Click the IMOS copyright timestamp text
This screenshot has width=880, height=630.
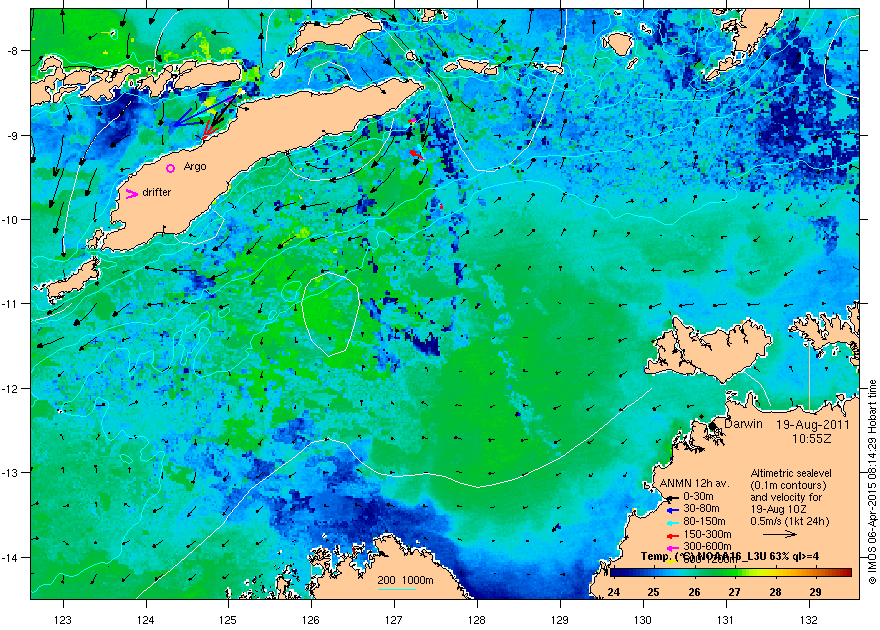[872, 482]
